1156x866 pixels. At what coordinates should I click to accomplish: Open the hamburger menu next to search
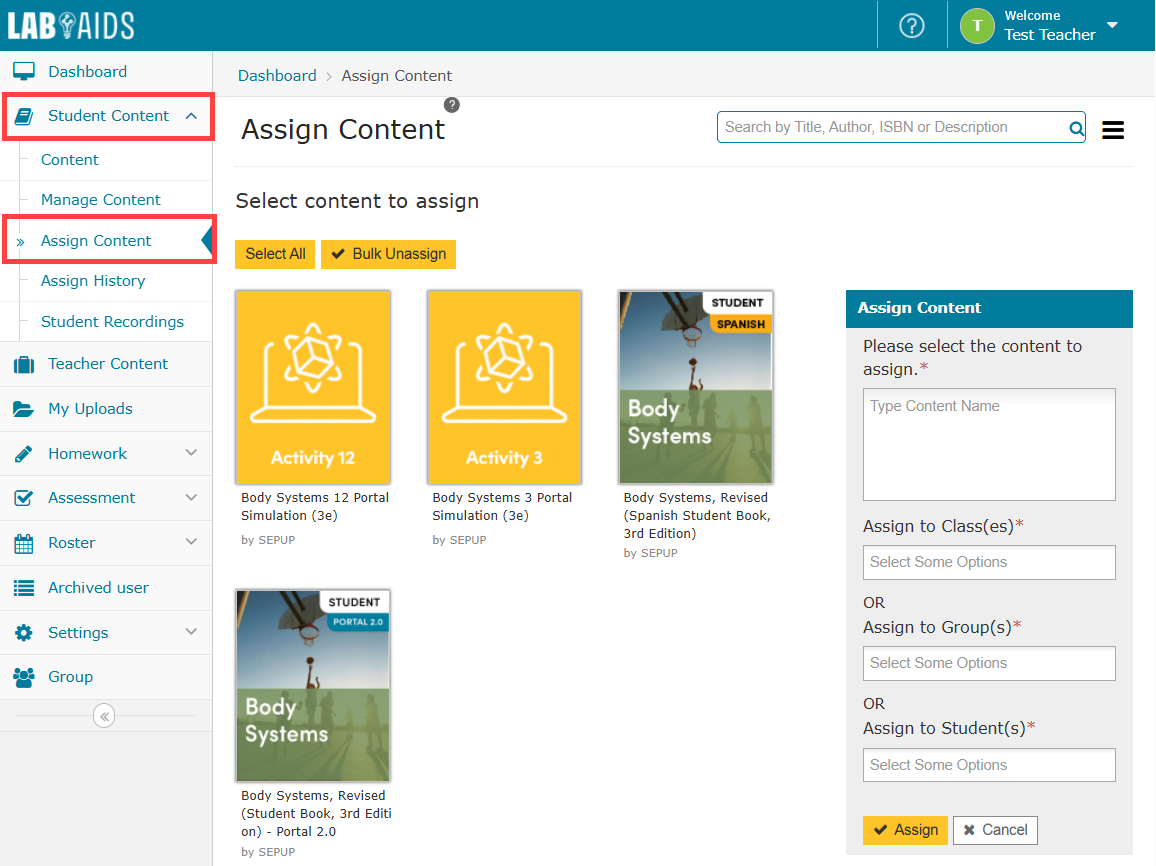[1112, 130]
